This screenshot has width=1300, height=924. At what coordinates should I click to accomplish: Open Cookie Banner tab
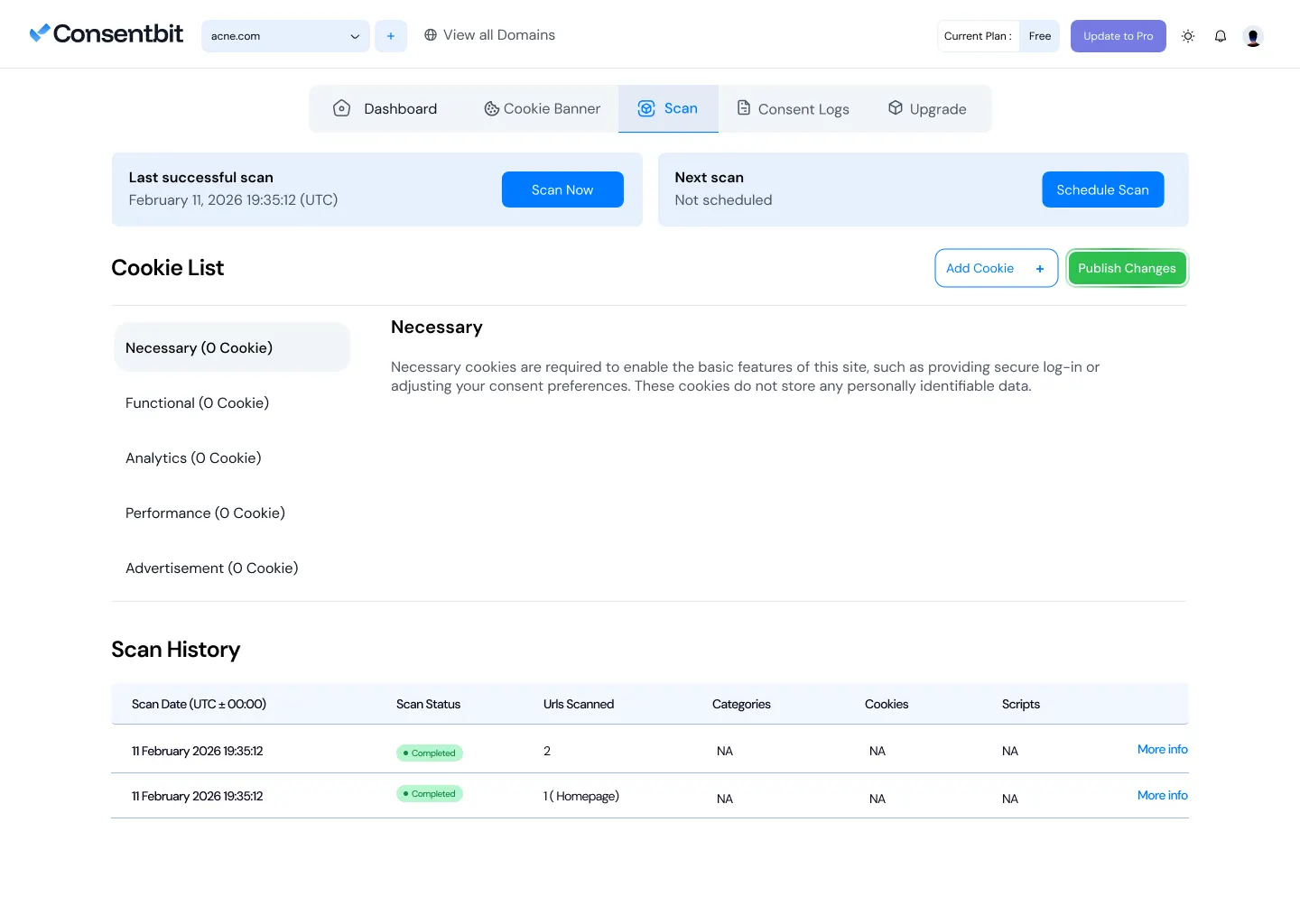542,109
